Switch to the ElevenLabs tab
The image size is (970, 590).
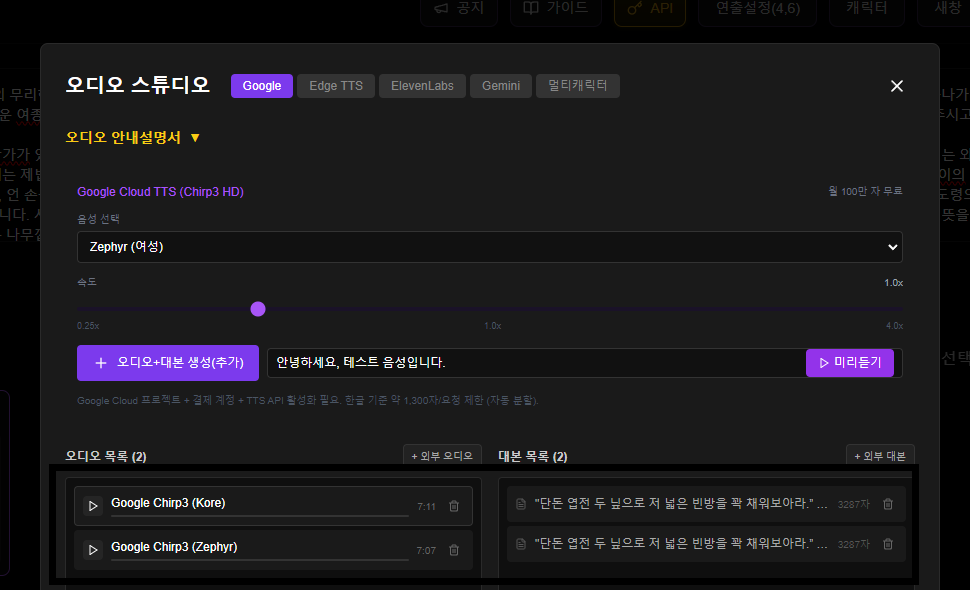click(x=422, y=86)
